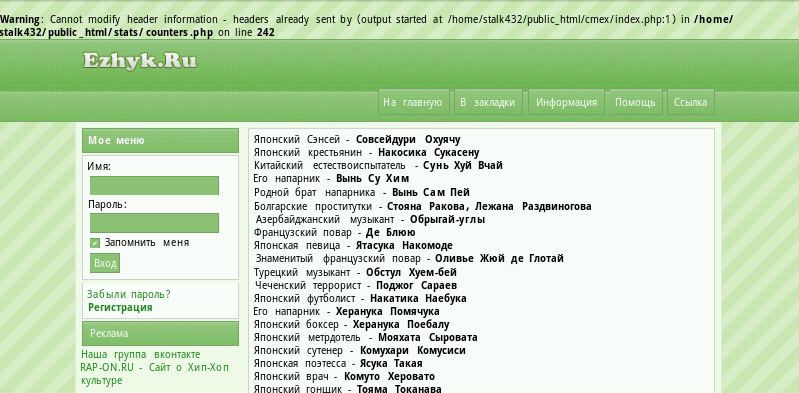The width and height of the screenshot is (799, 393).
Task: Click the Запомнить меня label text
Action: point(147,243)
